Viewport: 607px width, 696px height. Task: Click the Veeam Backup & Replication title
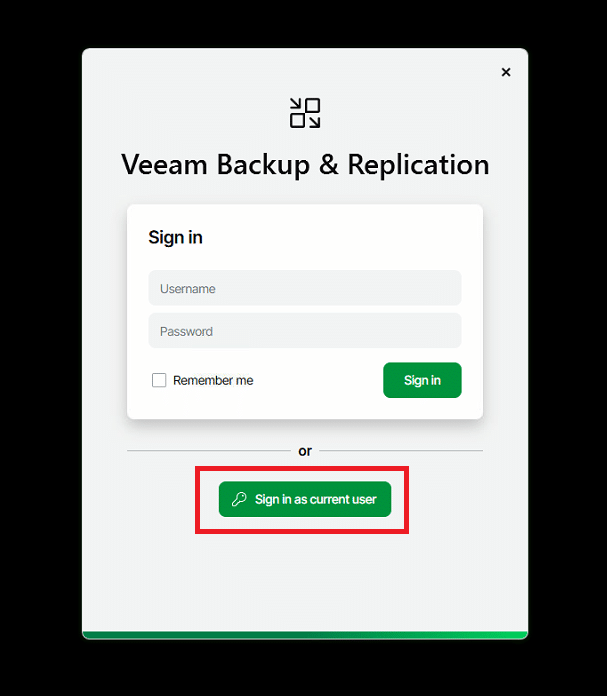[x=305, y=165]
